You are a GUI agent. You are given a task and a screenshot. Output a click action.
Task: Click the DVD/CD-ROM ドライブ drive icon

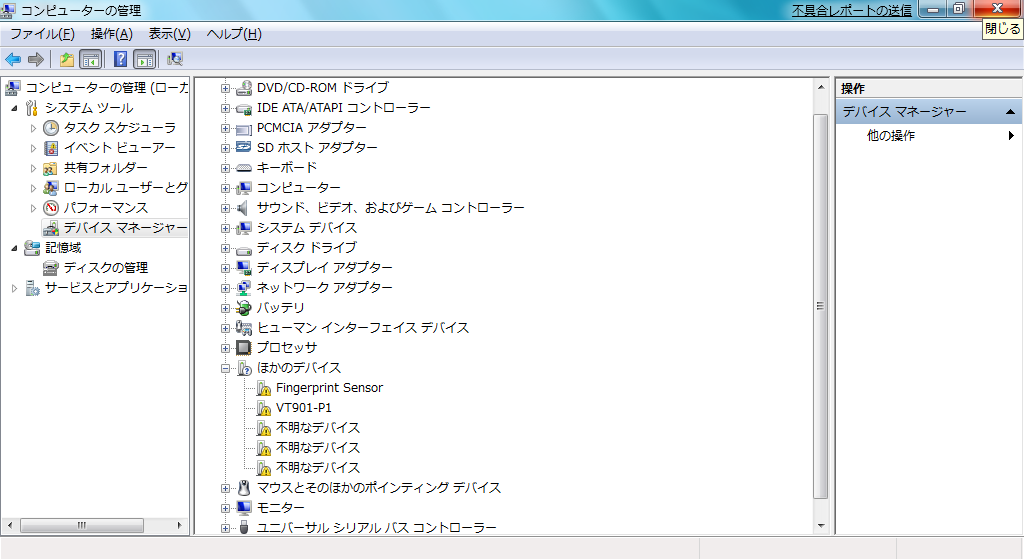[x=244, y=87]
